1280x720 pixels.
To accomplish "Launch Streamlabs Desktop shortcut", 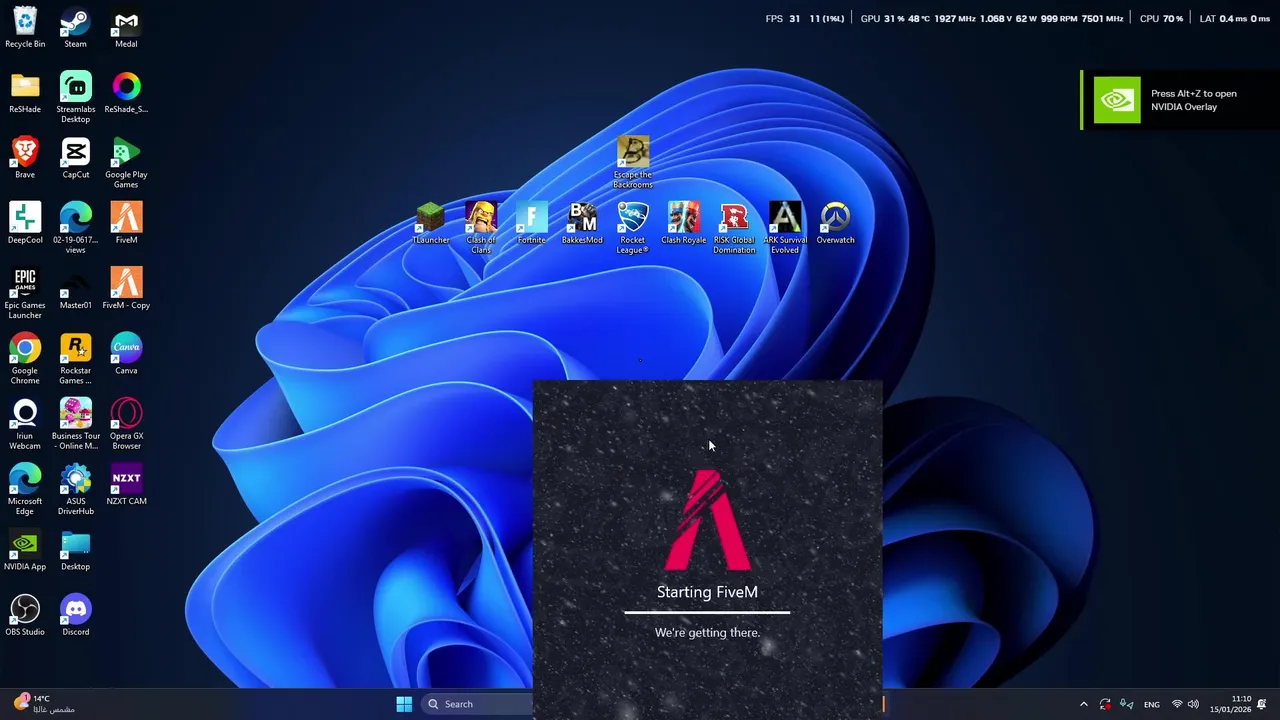I will tap(75, 97).
